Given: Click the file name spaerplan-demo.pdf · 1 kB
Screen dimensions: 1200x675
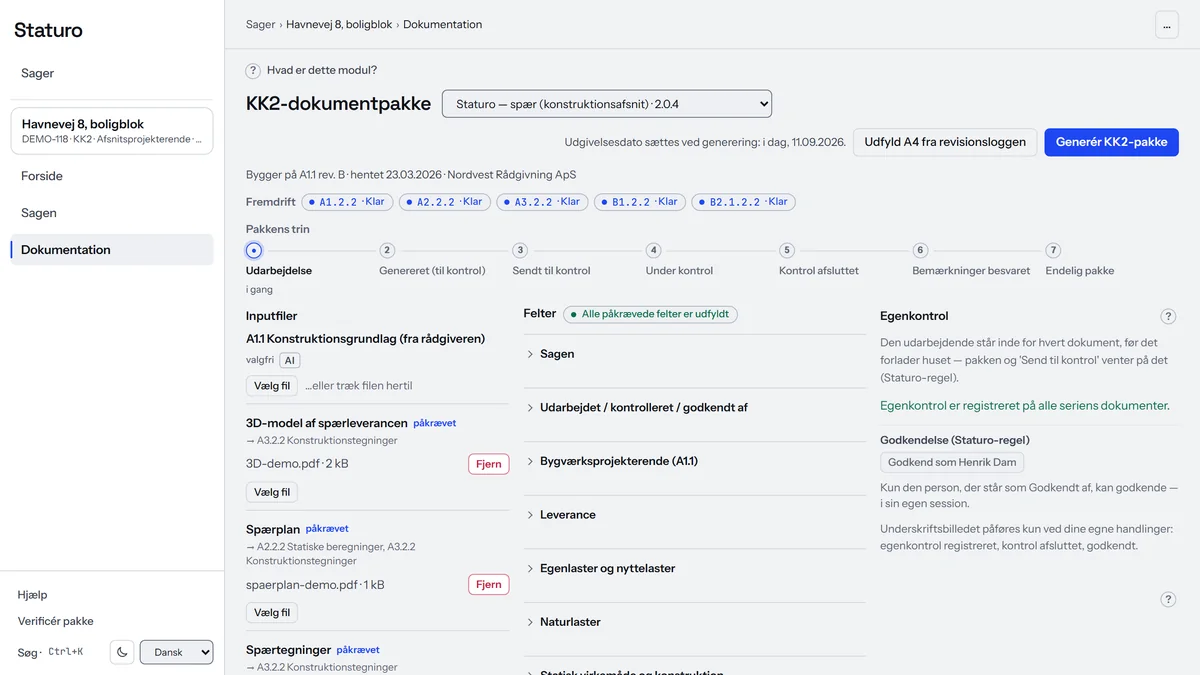Looking at the screenshot, I should (315, 585).
